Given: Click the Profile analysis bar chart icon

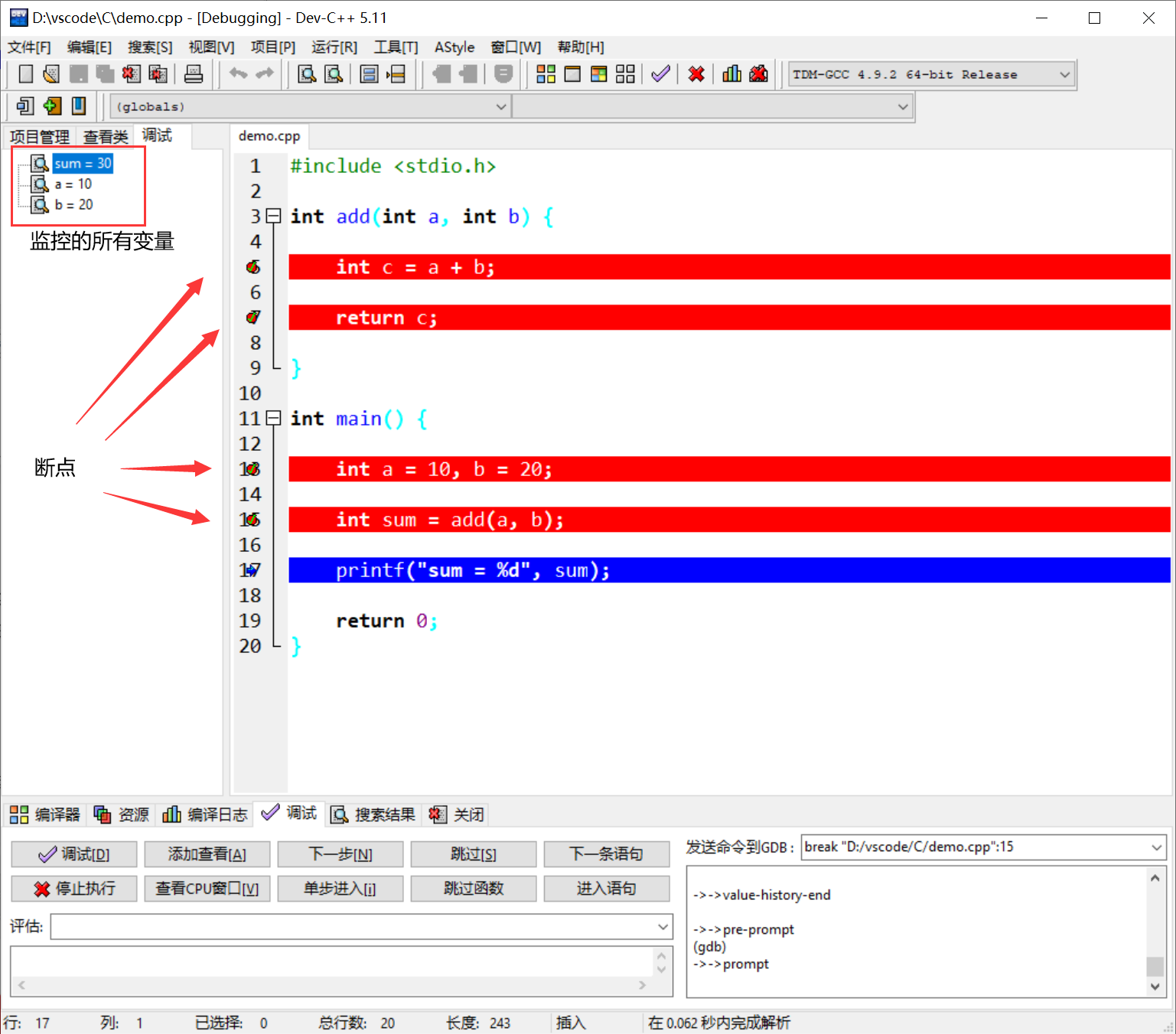Looking at the screenshot, I should (x=732, y=74).
